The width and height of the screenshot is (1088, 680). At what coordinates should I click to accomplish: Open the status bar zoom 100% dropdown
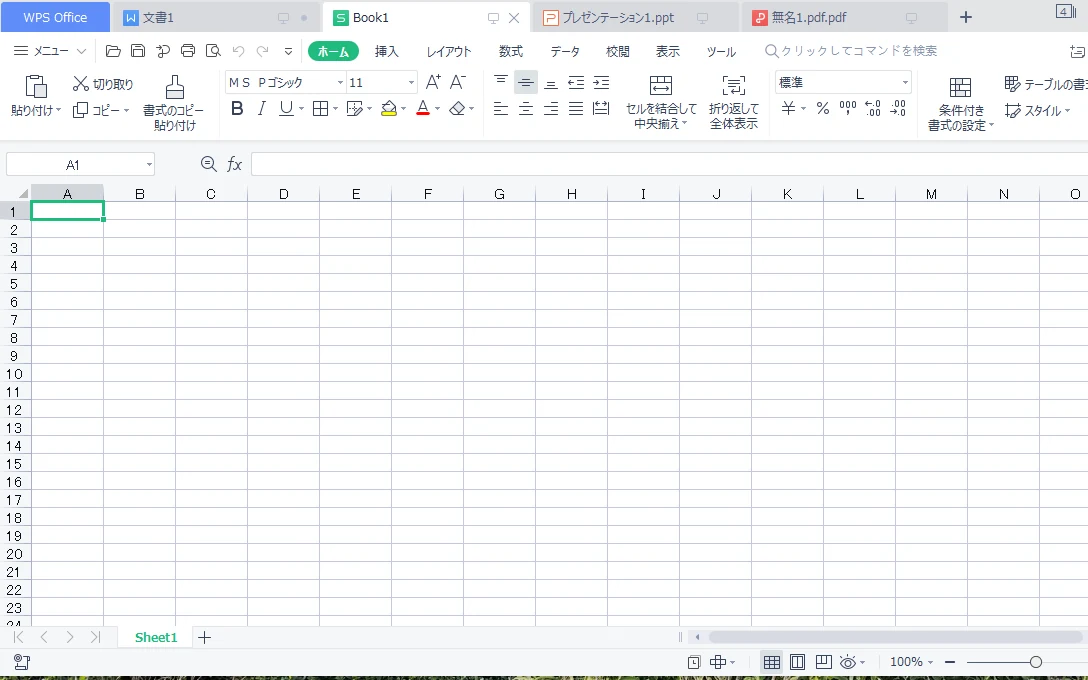pos(912,662)
